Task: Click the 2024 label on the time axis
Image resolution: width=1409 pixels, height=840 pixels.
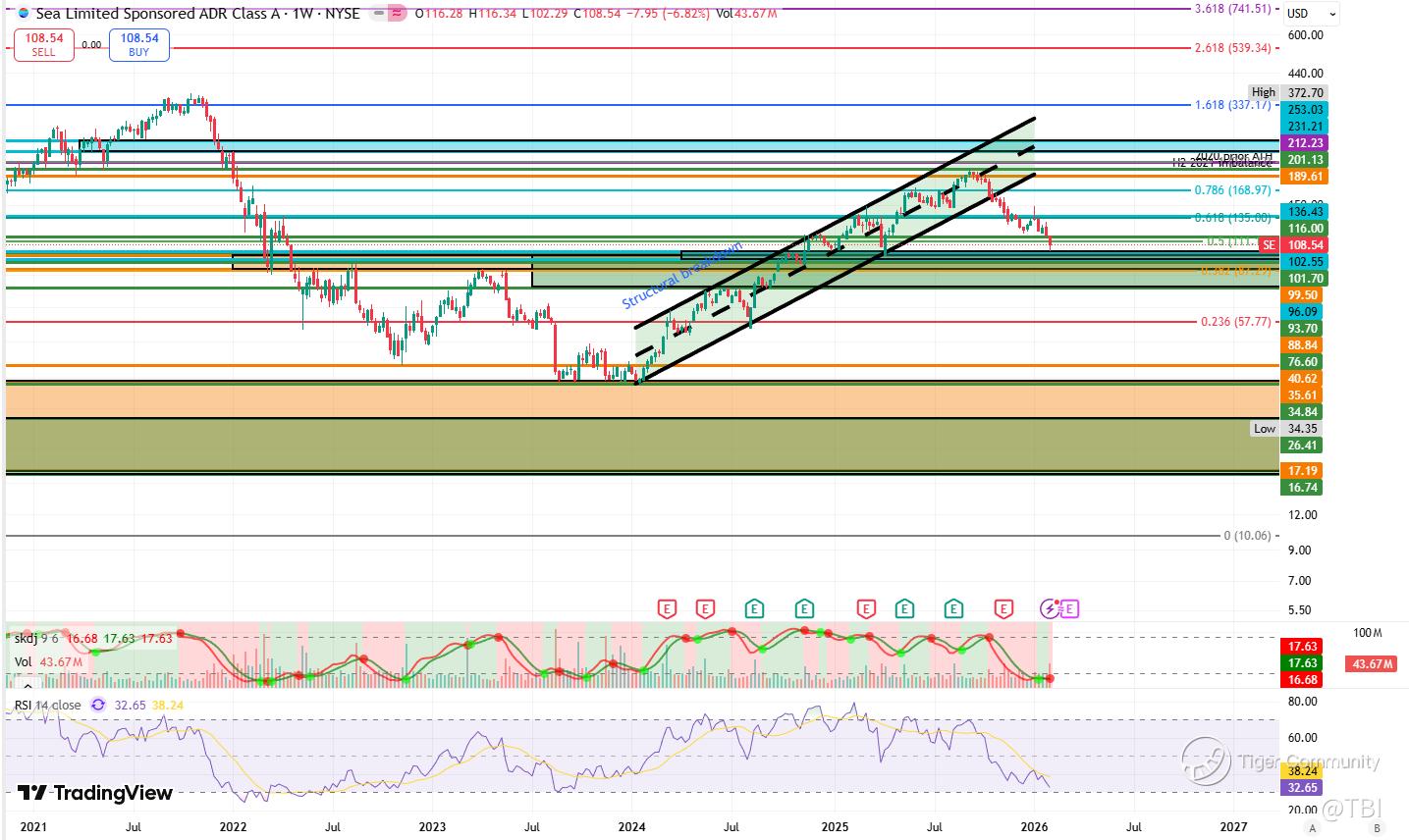Action: coord(632,827)
